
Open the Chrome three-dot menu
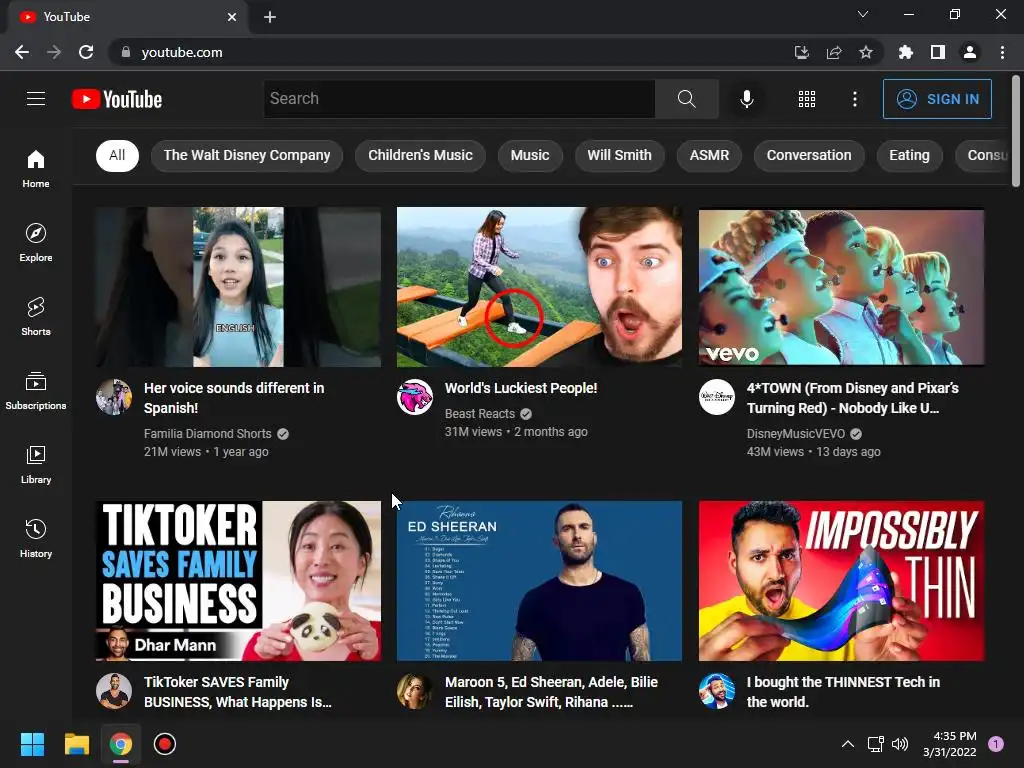click(x=1002, y=52)
